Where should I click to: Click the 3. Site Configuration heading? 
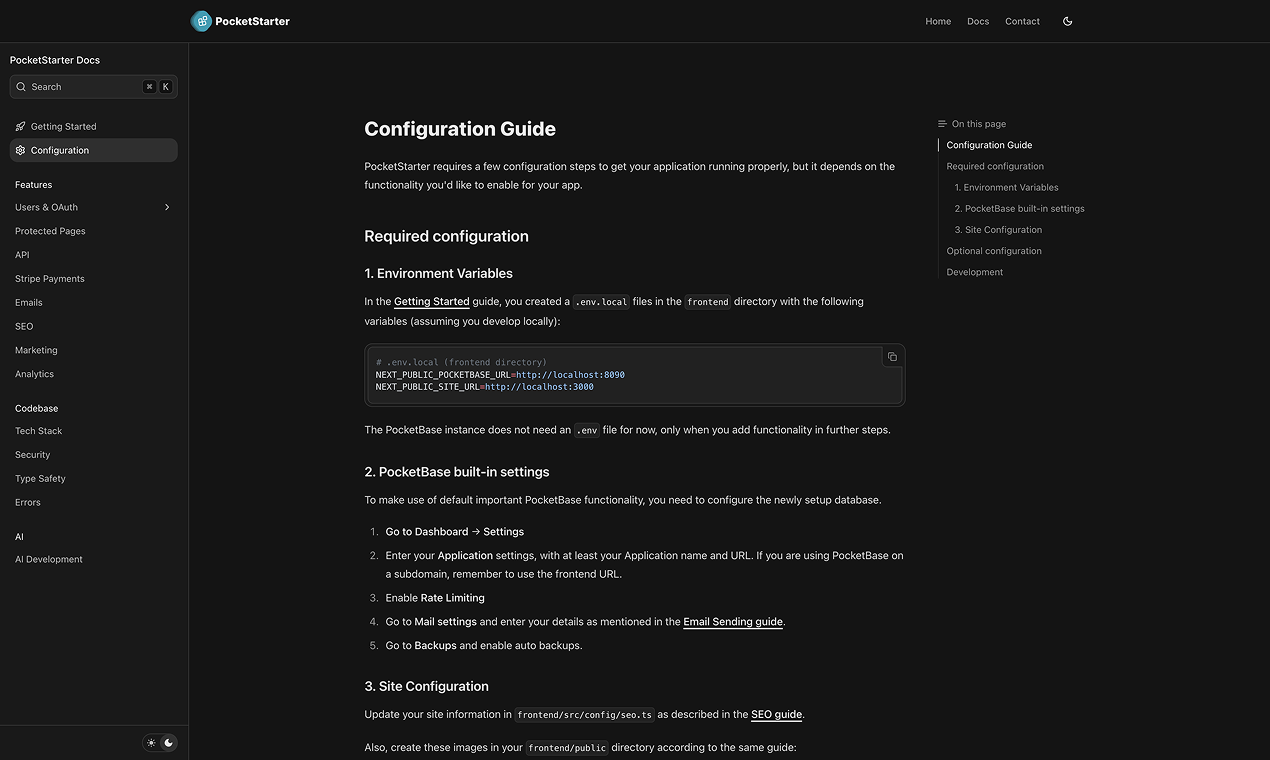coord(426,687)
